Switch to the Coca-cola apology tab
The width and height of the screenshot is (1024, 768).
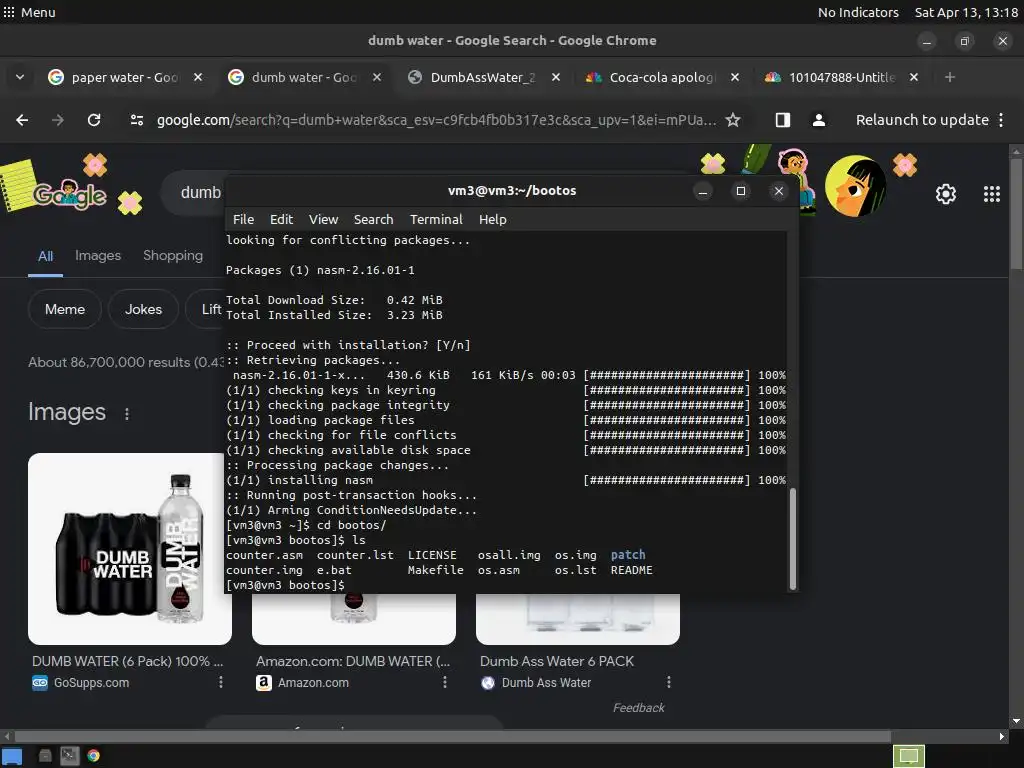coord(660,77)
